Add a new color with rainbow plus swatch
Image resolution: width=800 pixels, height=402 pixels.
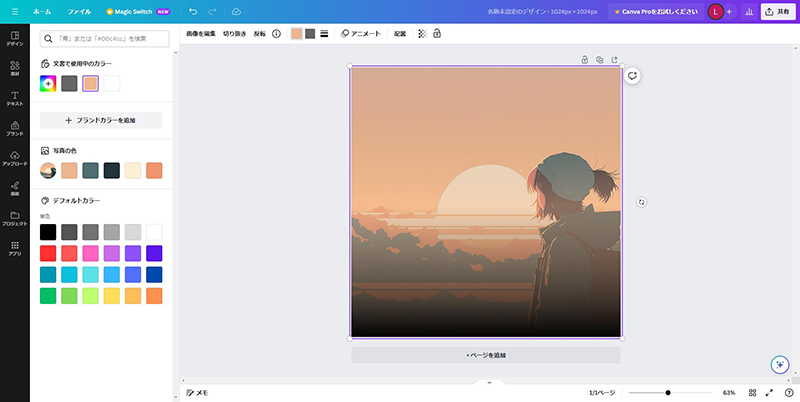point(48,84)
